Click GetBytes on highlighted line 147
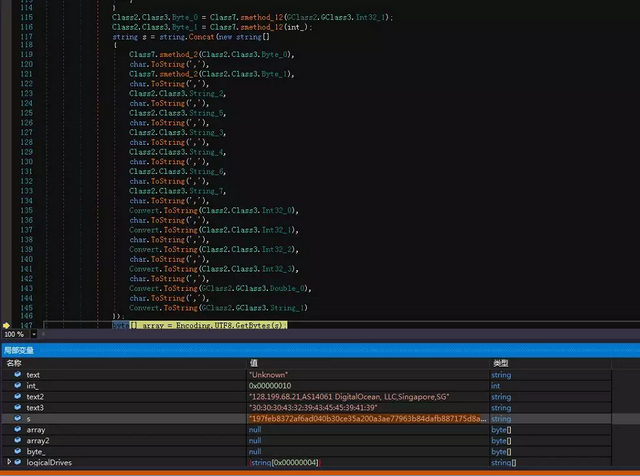 point(252,325)
